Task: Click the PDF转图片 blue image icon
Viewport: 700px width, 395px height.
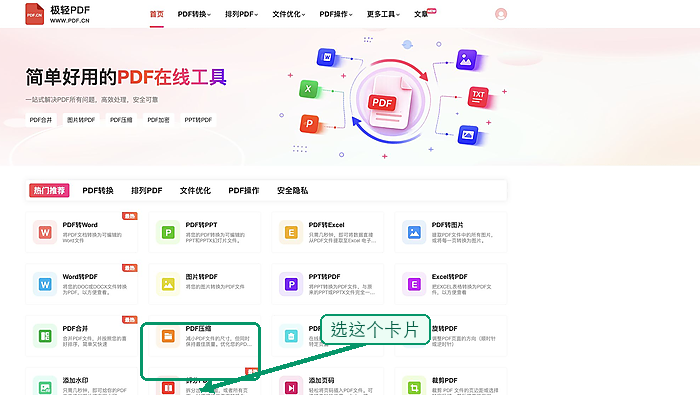Action: (414, 233)
